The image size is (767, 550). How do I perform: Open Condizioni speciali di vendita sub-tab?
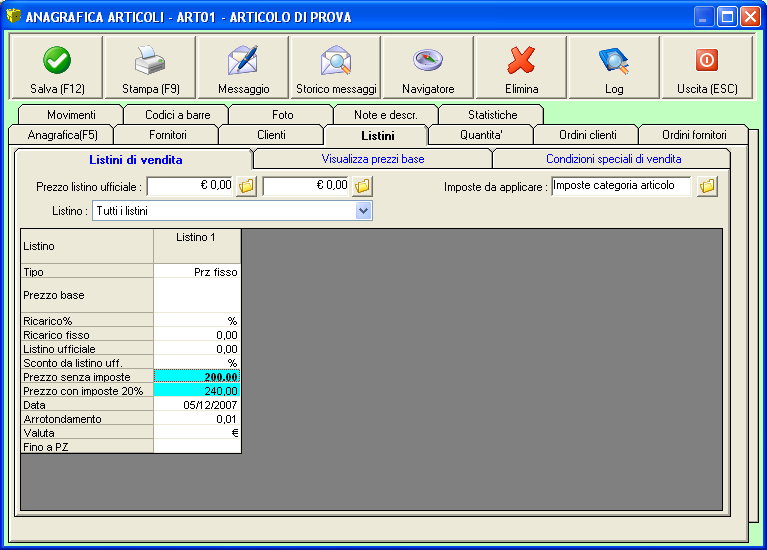pos(613,159)
